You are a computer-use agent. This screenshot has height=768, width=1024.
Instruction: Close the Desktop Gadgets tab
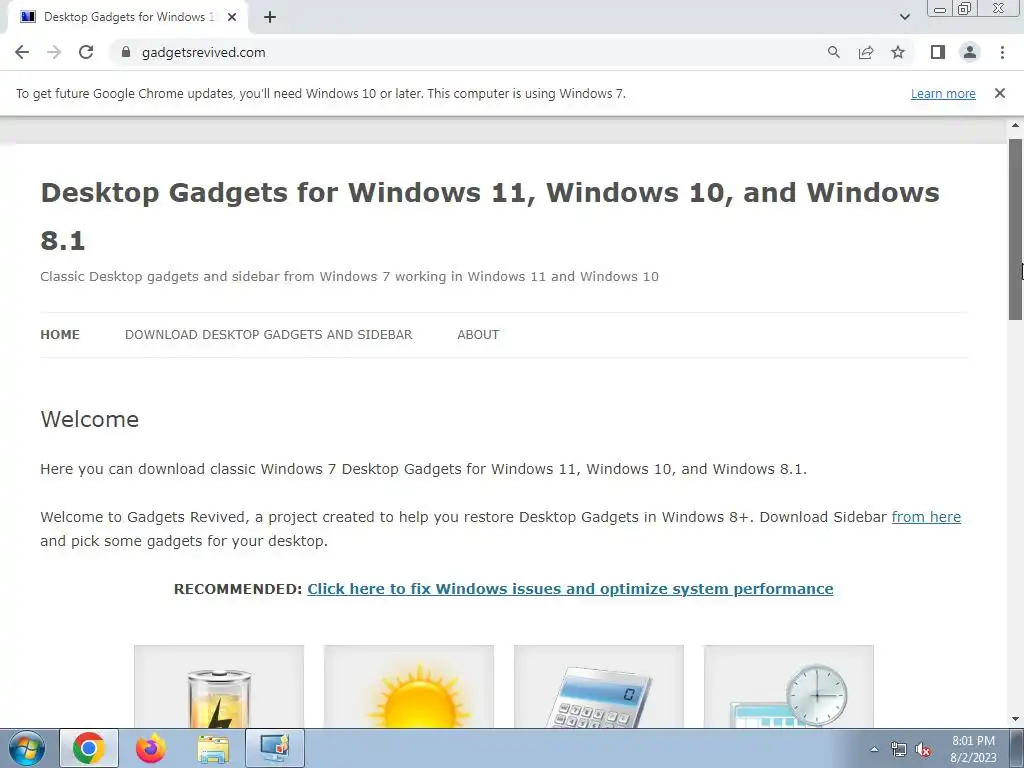(232, 17)
